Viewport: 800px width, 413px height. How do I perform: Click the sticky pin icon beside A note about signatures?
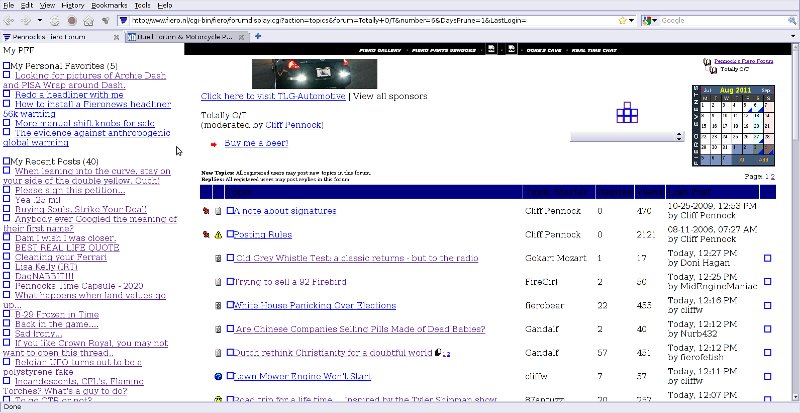(x=206, y=211)
